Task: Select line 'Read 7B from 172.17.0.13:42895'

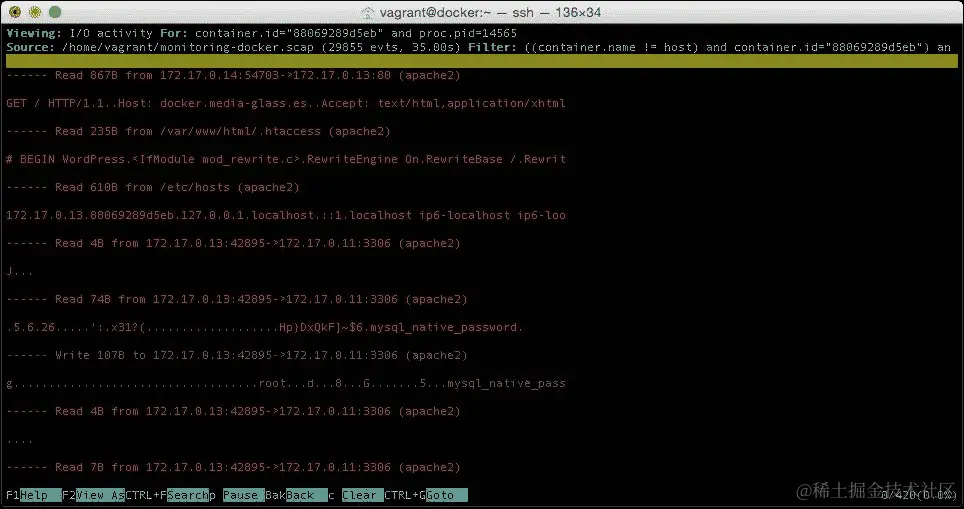Action: click(233, 467)
